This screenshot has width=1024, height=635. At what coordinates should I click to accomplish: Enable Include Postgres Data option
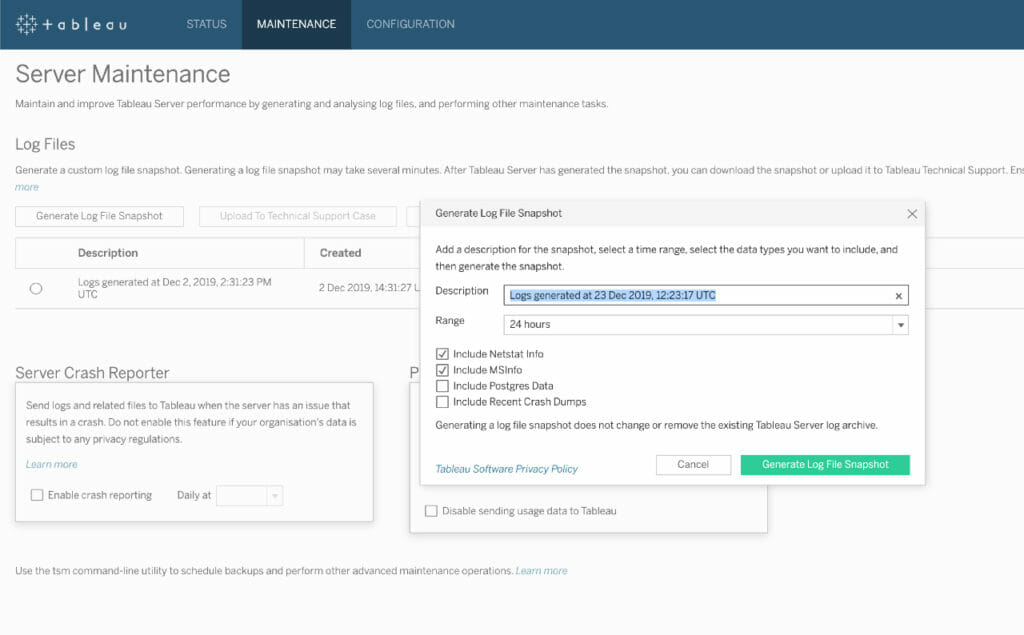442,386
